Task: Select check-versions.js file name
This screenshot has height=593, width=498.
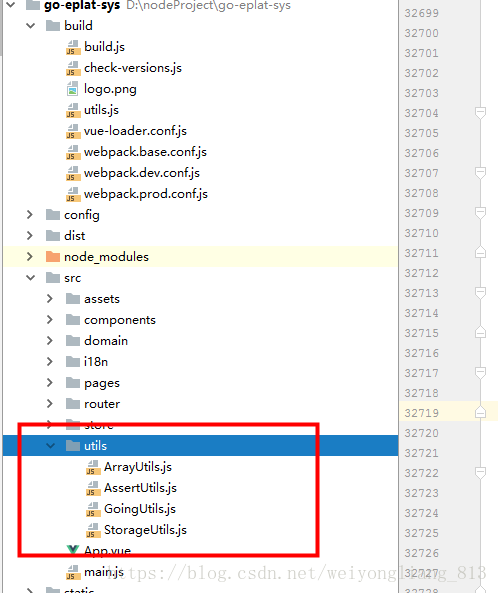Action: tap(133, 68)
